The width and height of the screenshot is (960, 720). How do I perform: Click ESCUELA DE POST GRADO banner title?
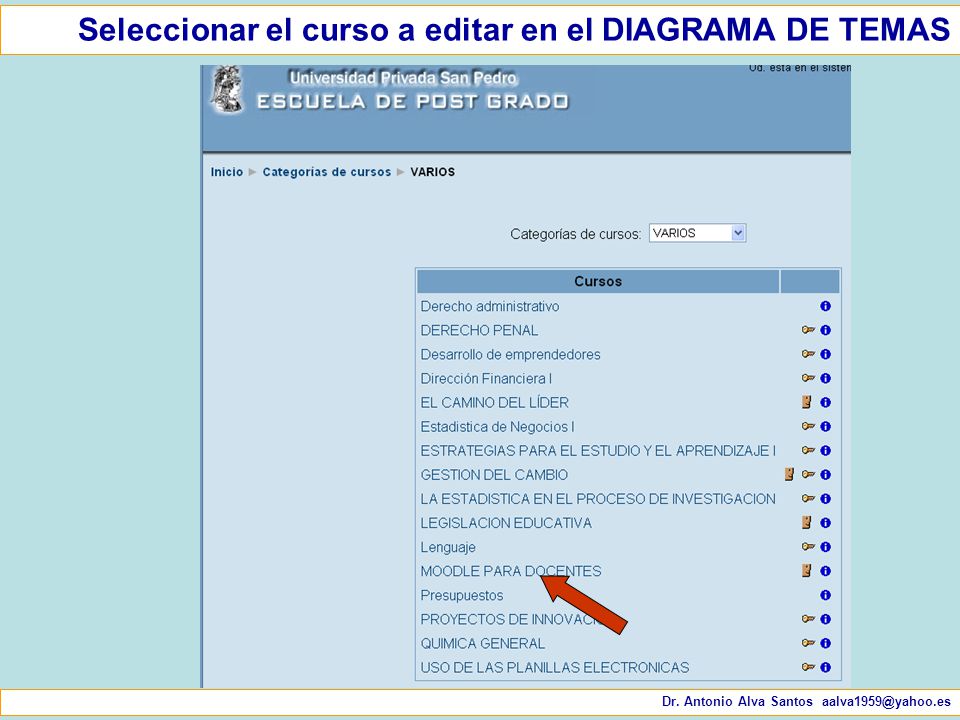[413, 102]
